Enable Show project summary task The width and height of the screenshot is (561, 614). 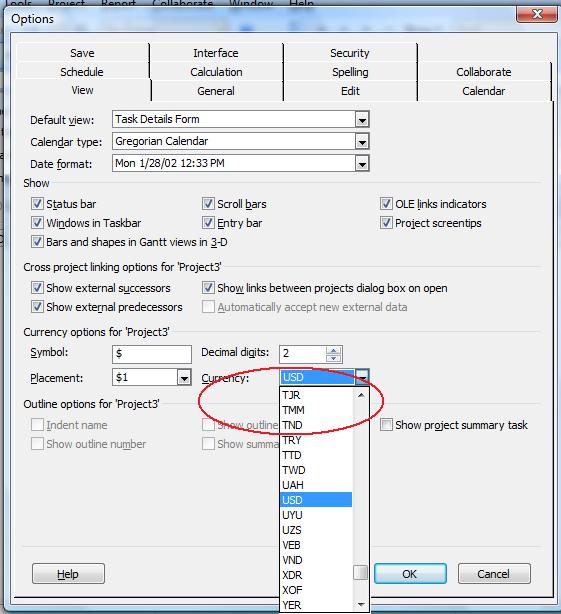pyautogui.click(x=386, y=425)
